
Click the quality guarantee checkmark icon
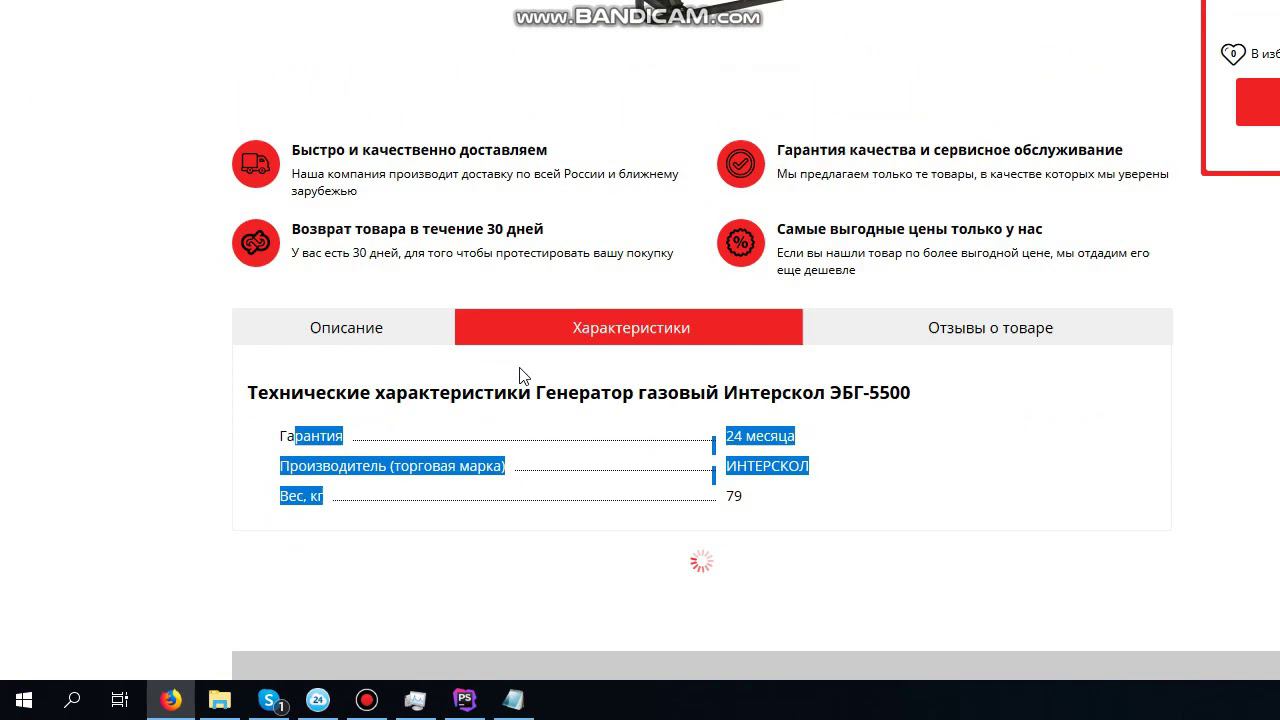coord(741,164)
